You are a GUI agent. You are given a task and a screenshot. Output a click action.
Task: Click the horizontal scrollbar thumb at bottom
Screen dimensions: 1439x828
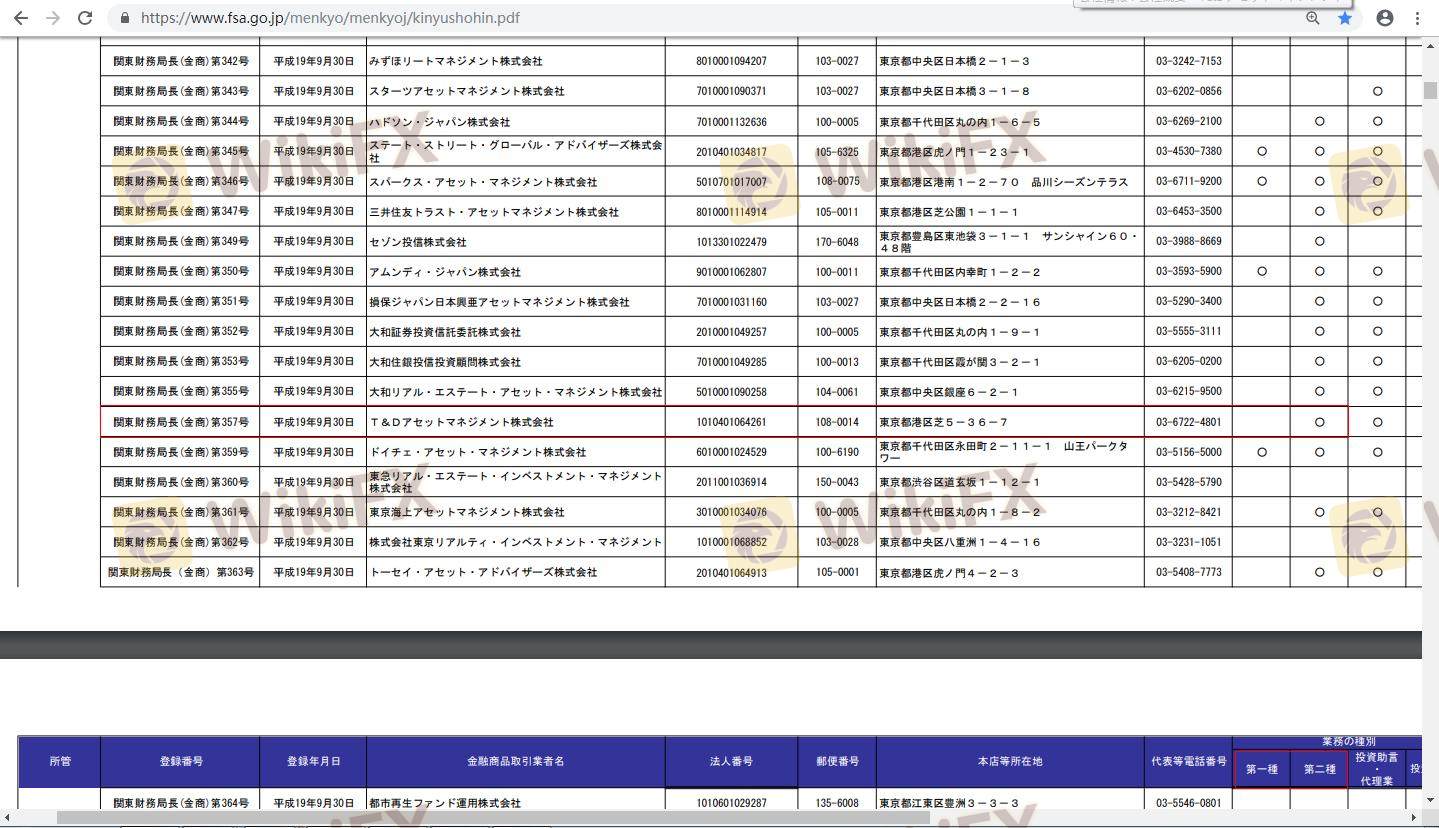(x=490, y=818)
